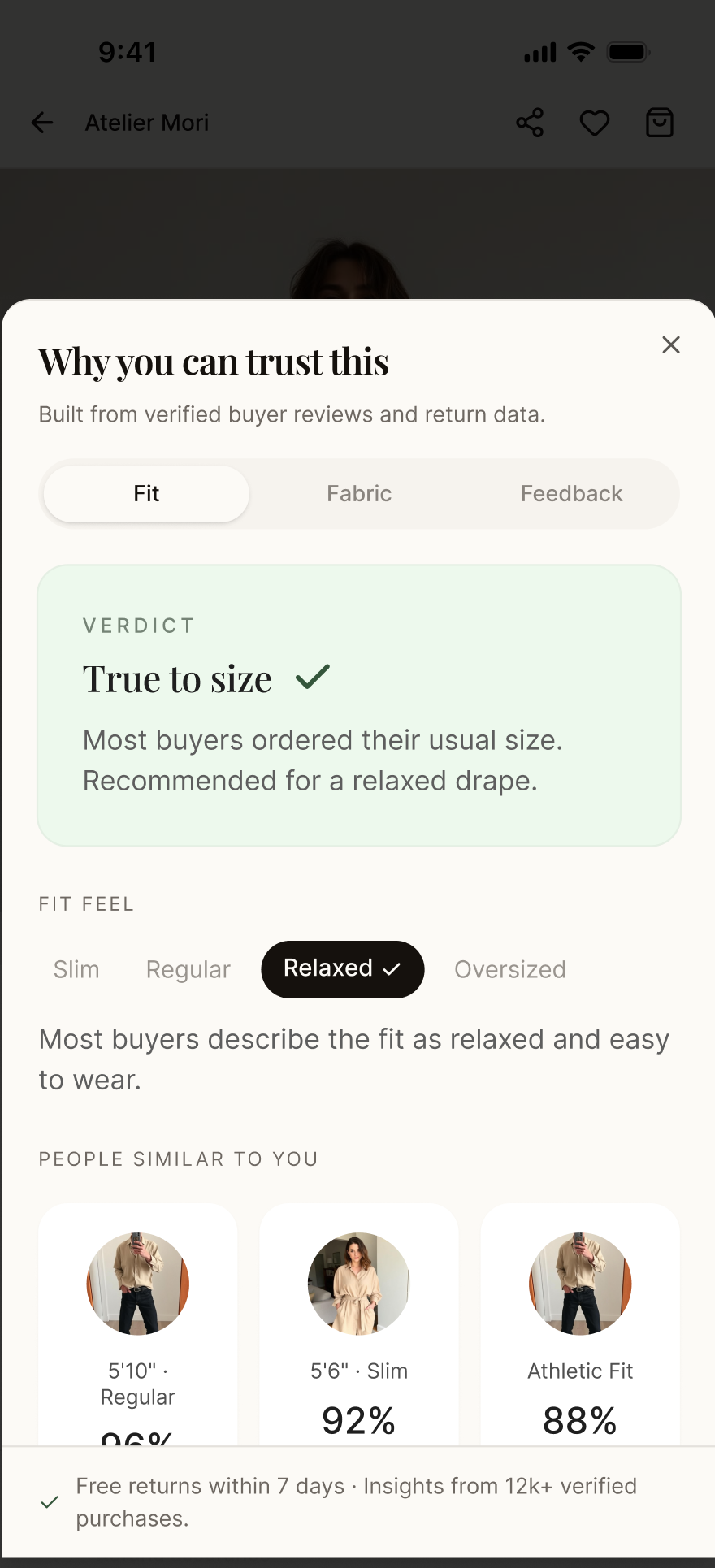Tap the green verdict checkmark

[313, 677]
